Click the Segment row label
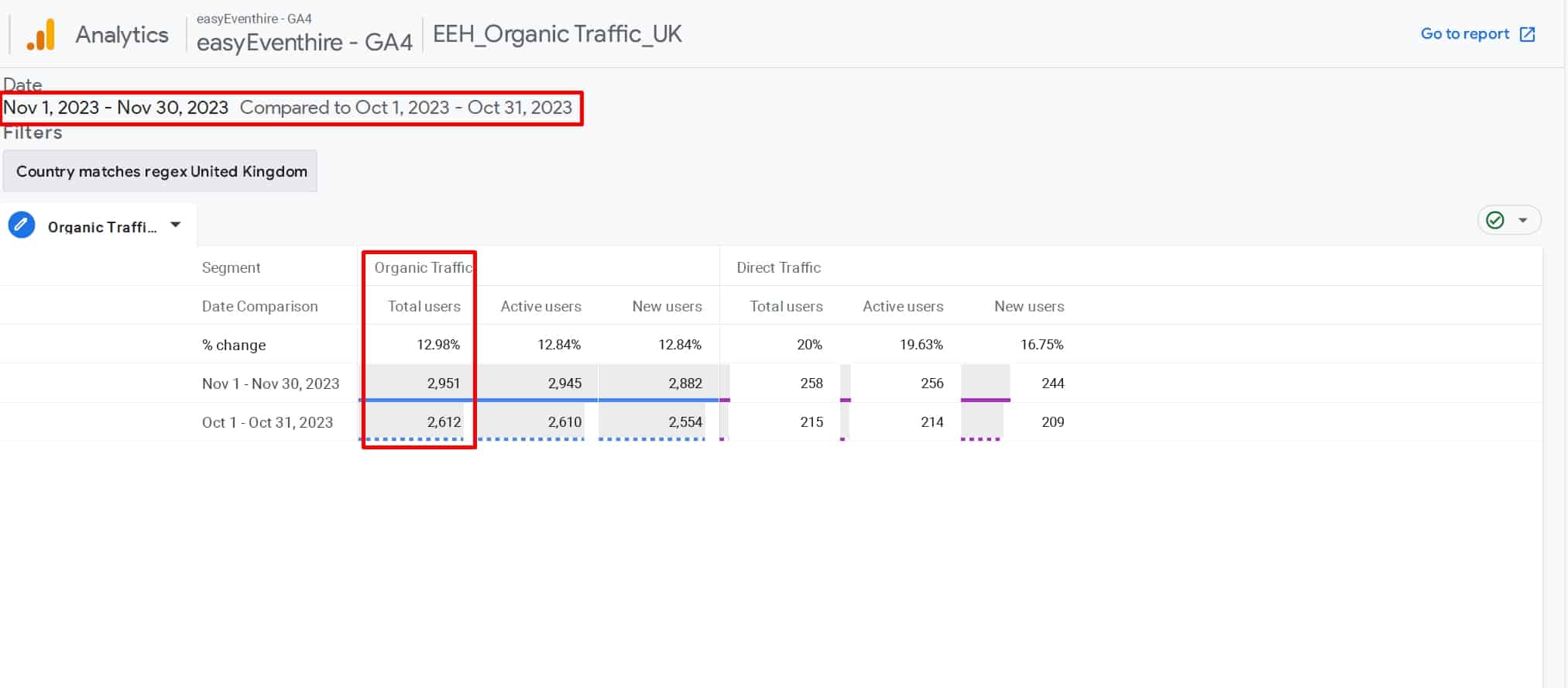Viewport: 1568px width, 688px height. 231,267
